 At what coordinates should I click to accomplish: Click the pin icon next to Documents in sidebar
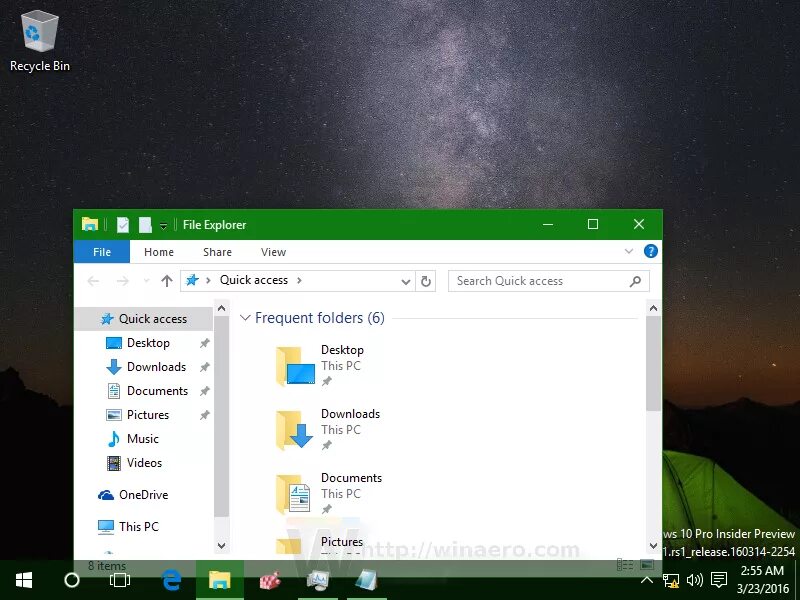tap(205, 391)
